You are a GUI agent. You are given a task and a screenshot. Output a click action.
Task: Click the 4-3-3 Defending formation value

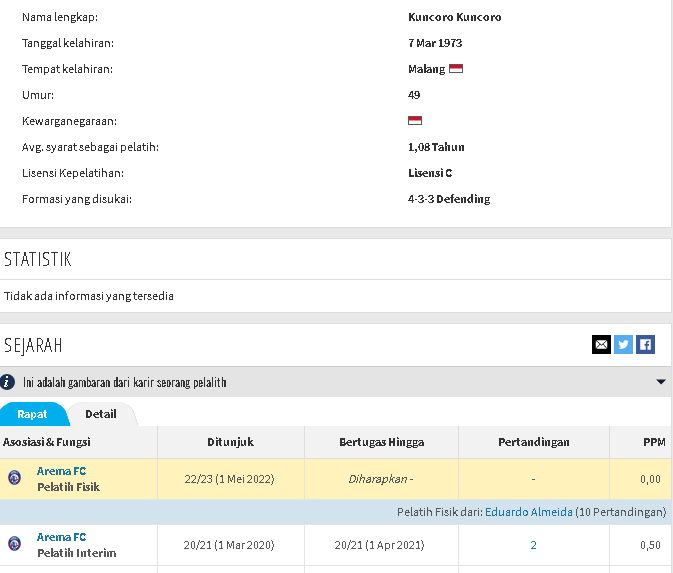(449, 199)
